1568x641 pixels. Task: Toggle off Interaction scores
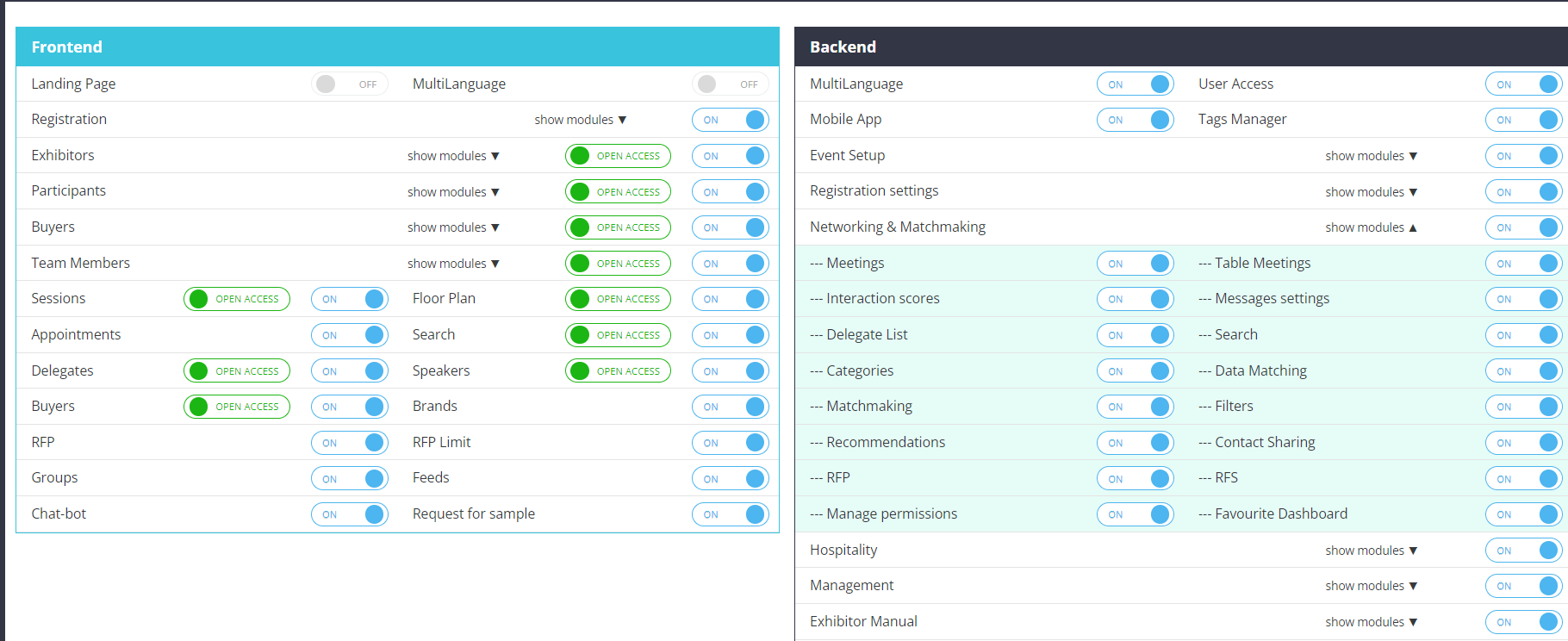[1135, 299]
